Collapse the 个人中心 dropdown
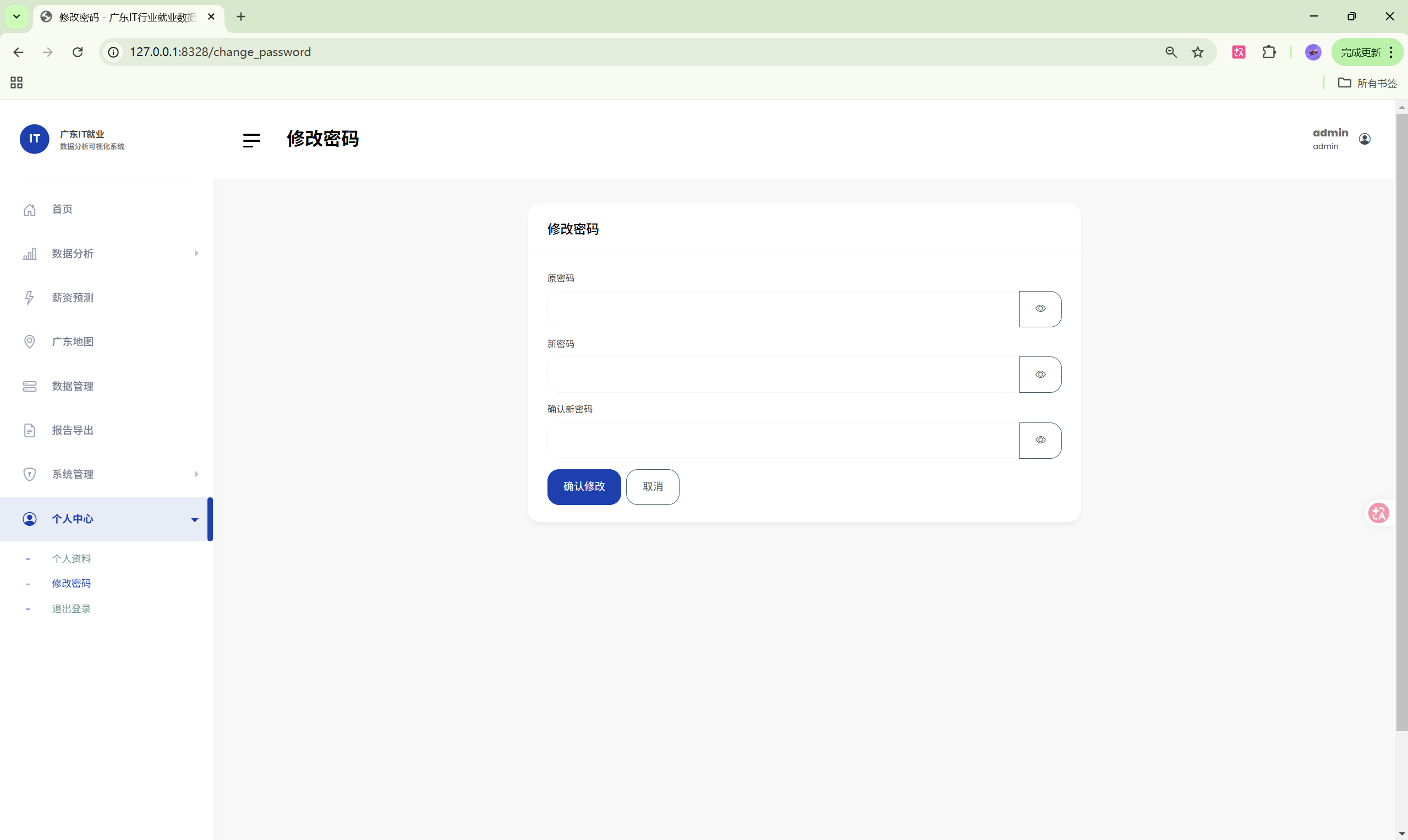This screenshot has width=1408, height=840. pyautogui.click(x=194, y=519)
